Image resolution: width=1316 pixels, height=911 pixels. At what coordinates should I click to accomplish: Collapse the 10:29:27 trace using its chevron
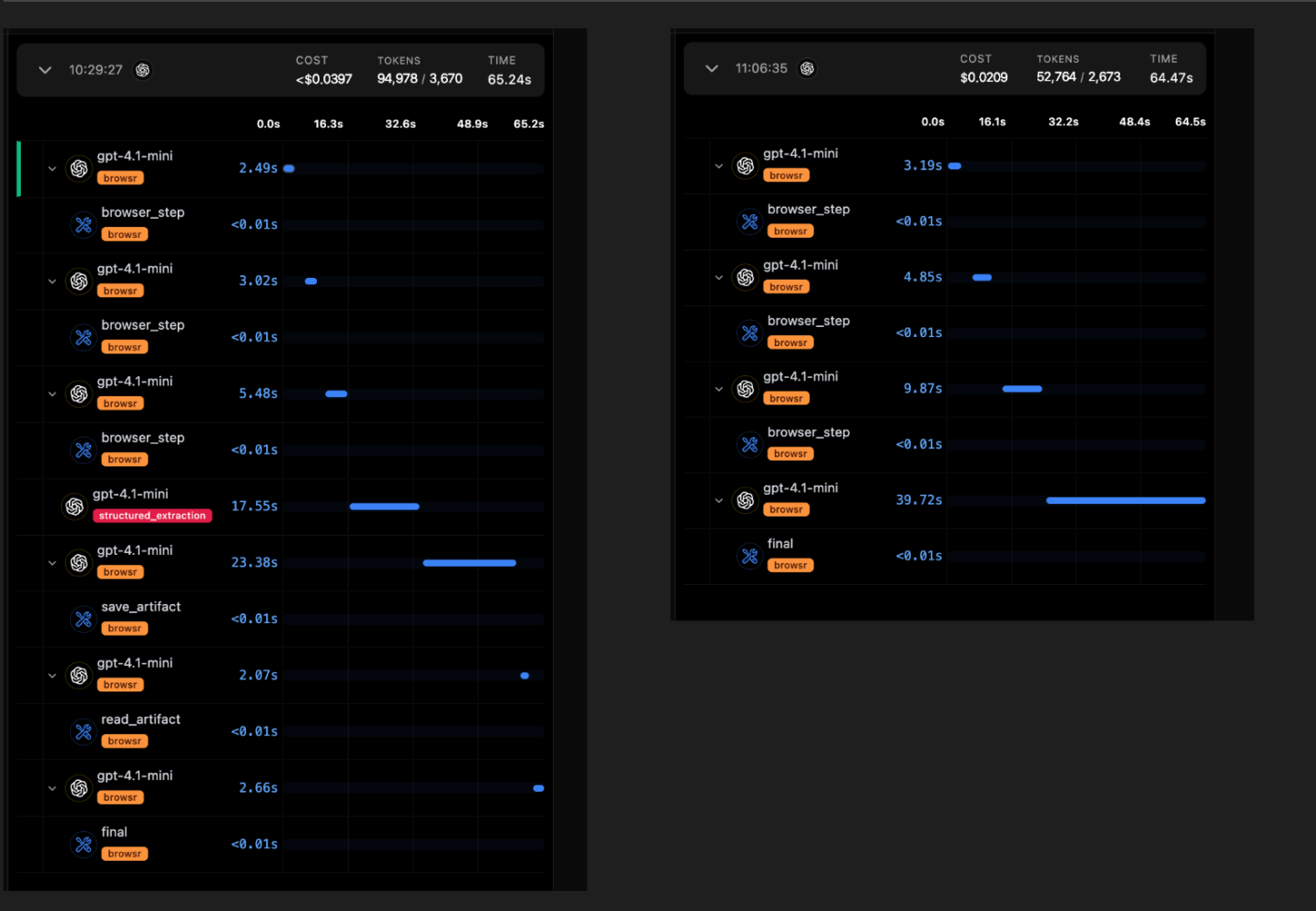tap(44, 68)
